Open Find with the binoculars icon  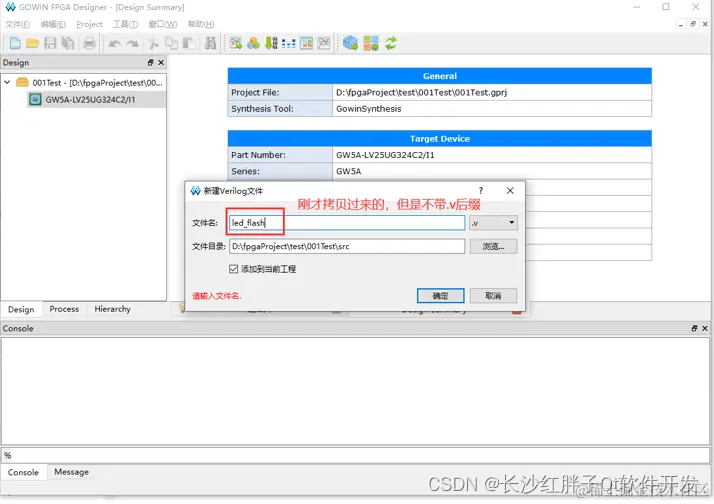(210, 43)
